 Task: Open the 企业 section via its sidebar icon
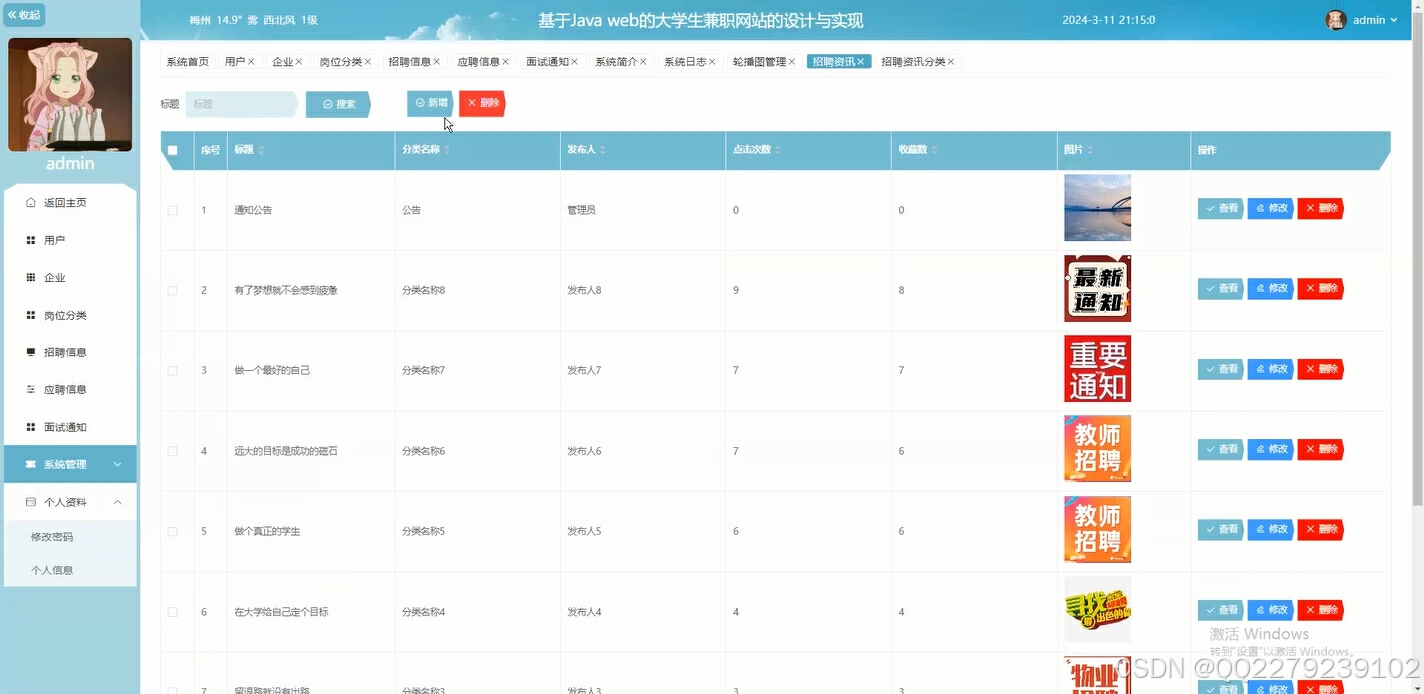[31, 277]
